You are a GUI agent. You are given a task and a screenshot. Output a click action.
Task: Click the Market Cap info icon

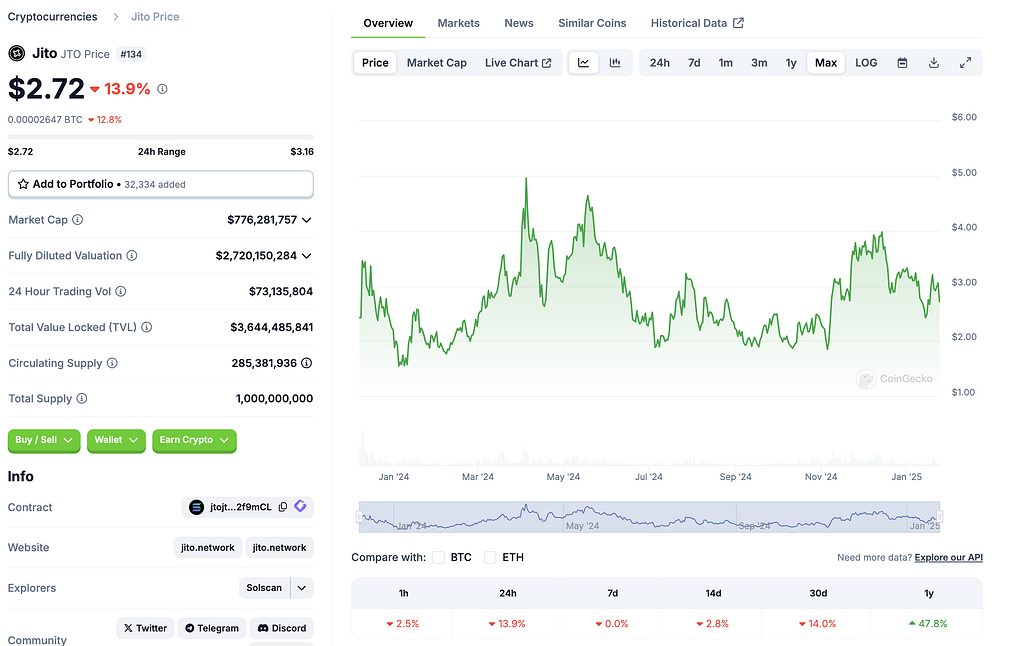[78, 220]
